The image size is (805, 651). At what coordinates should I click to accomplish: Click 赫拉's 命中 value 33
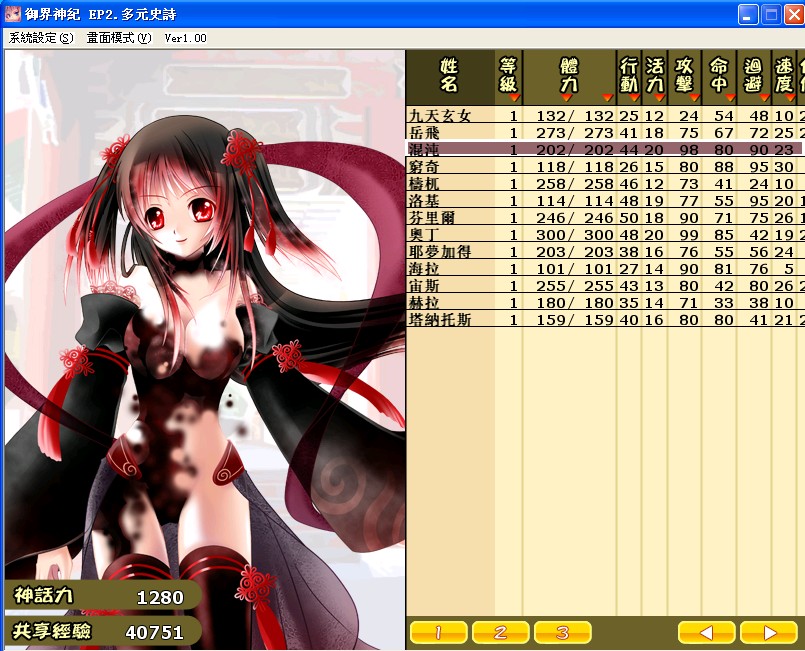click(x=723, y=303)
